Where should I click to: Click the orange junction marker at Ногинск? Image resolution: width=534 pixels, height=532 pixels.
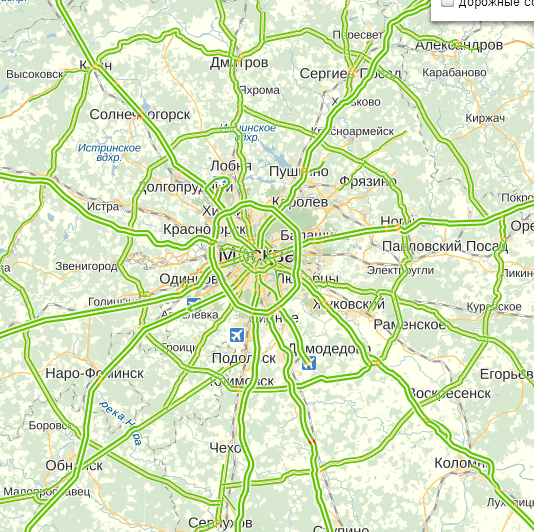point(397,226)
